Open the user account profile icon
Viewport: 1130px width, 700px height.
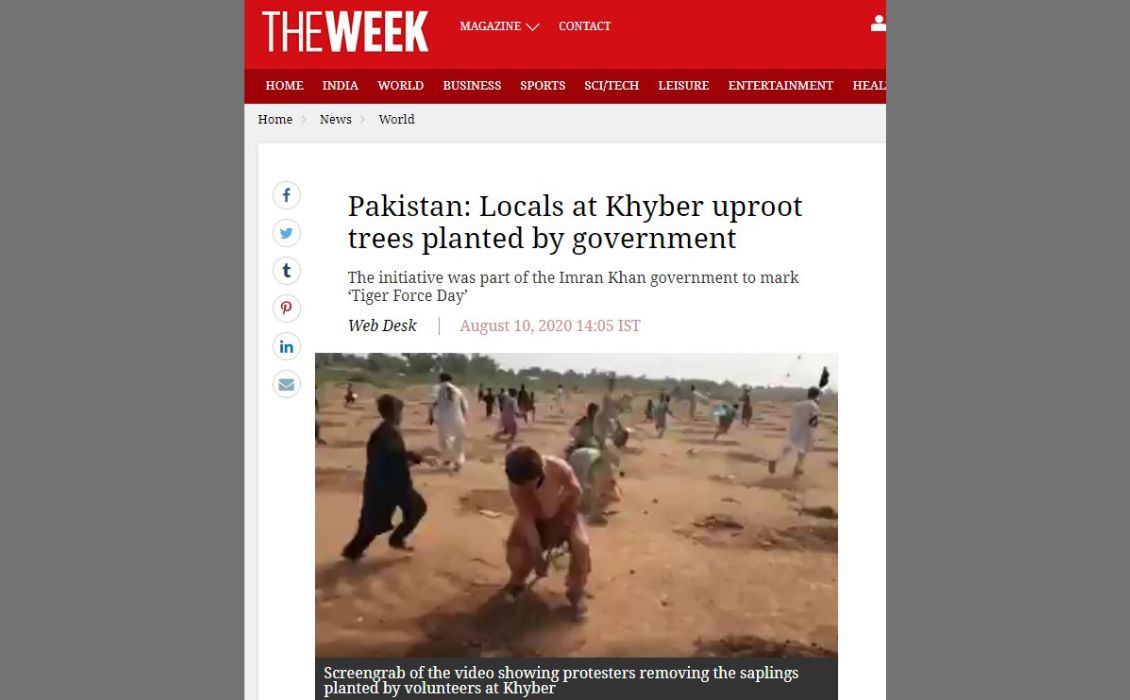pyautogui.click(x=878, y=24)
